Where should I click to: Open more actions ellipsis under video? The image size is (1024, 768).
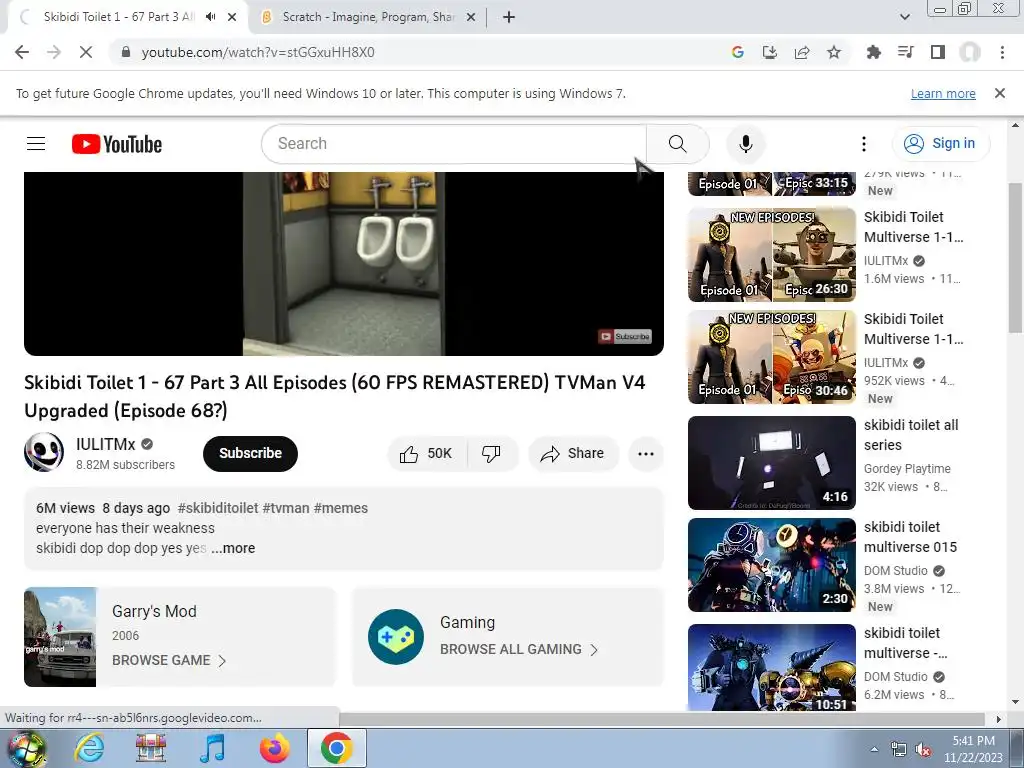tap(646, 453)
